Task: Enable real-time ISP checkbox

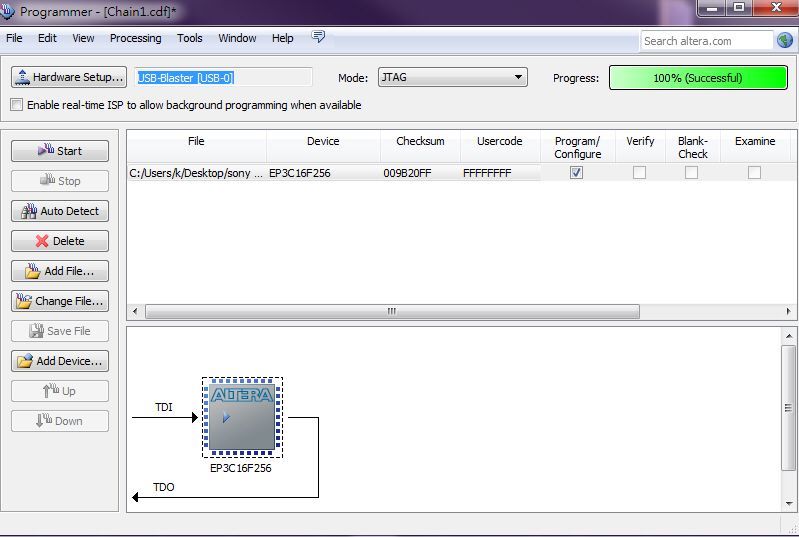Action: pos(16,105)
